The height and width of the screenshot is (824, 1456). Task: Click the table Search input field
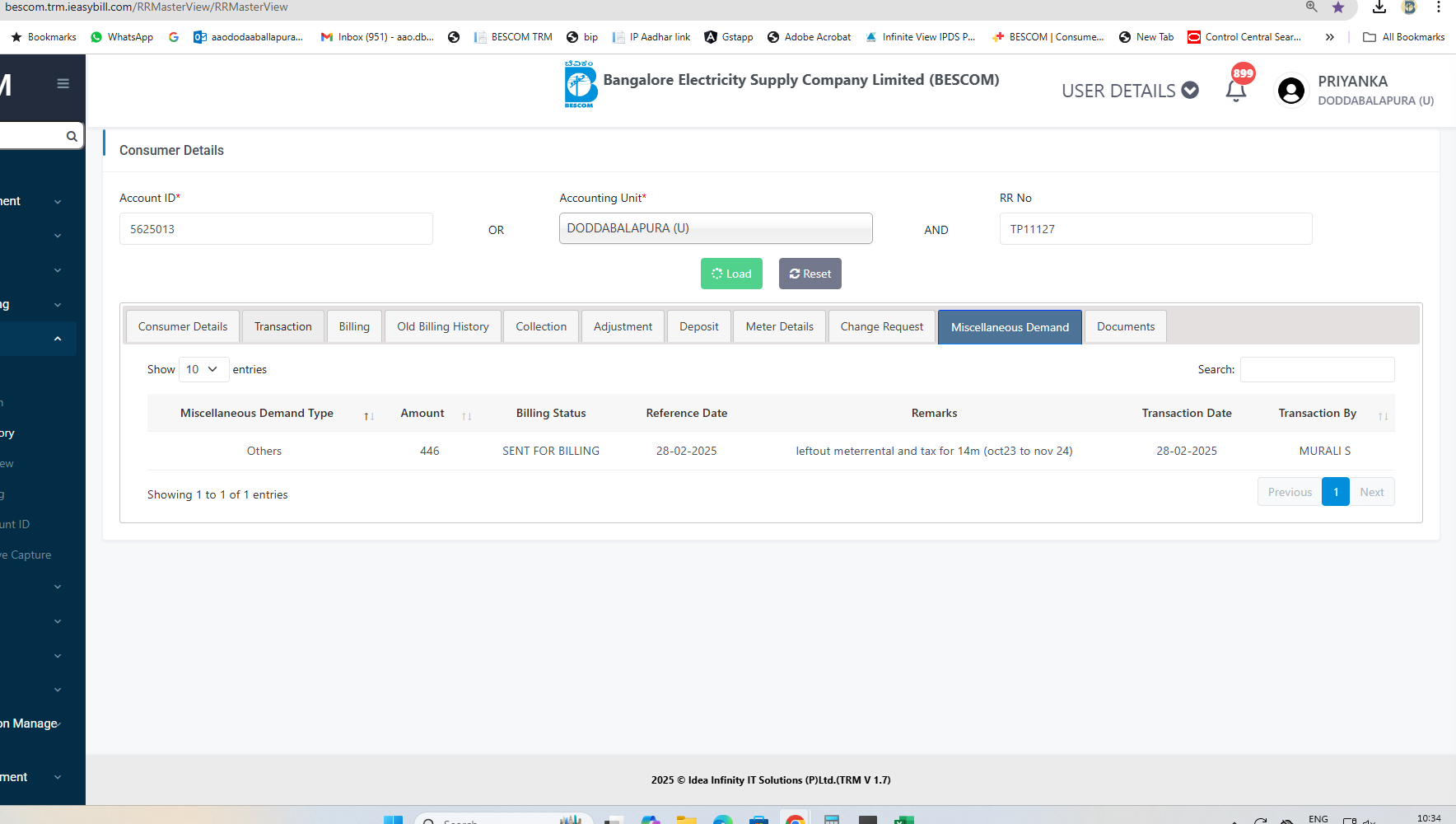click(x=1318, y=369)
